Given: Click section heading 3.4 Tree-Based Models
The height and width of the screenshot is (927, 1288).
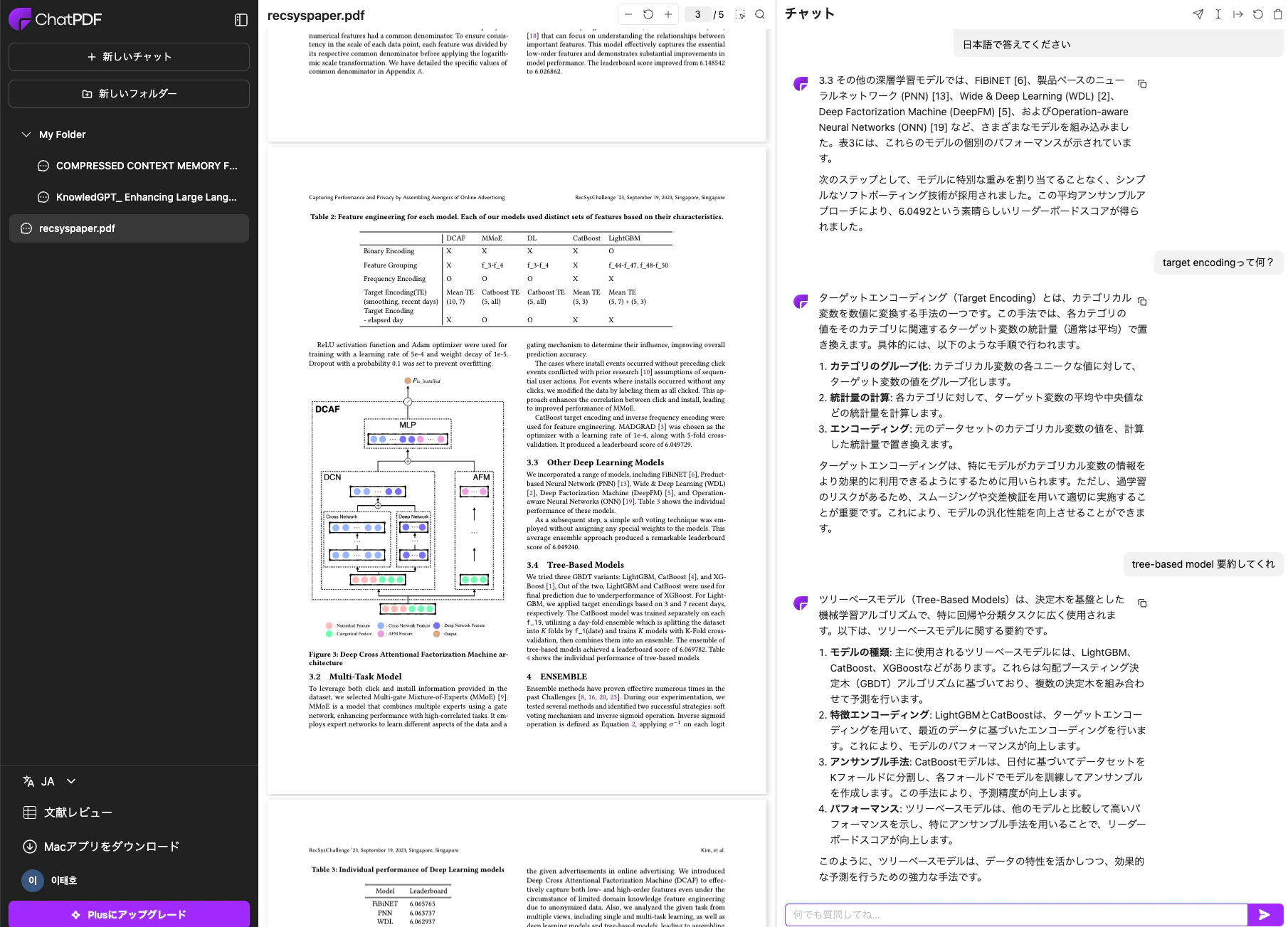Looking at the screenshot, I should pos(575,565).
